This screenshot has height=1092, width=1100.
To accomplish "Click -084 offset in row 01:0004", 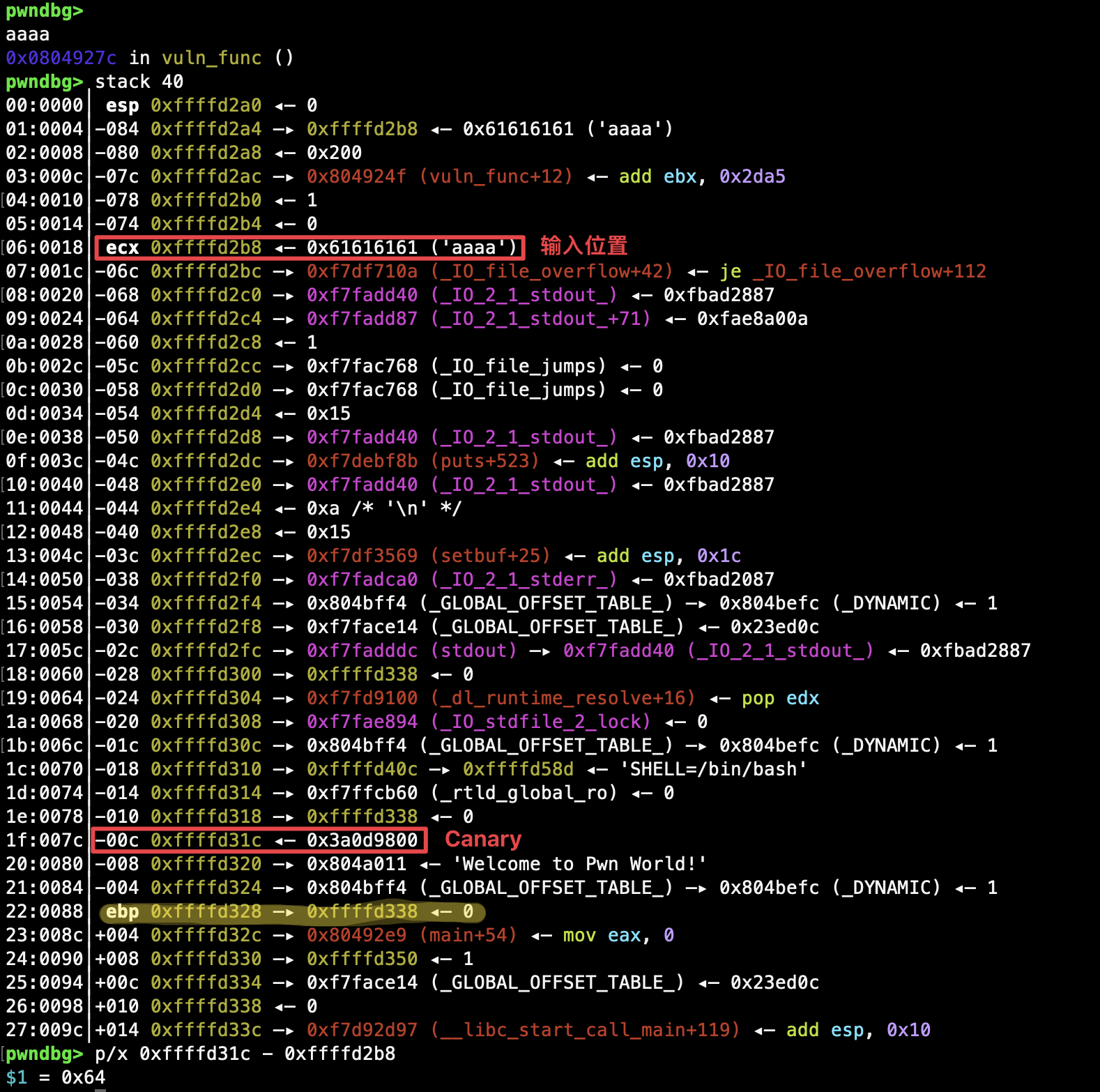I will [117, 129].
